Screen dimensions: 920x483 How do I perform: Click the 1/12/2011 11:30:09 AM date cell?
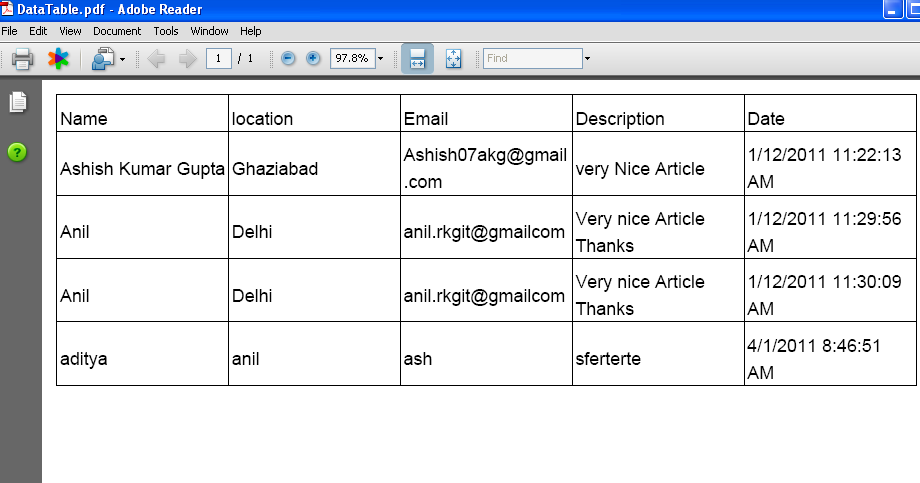830,290
